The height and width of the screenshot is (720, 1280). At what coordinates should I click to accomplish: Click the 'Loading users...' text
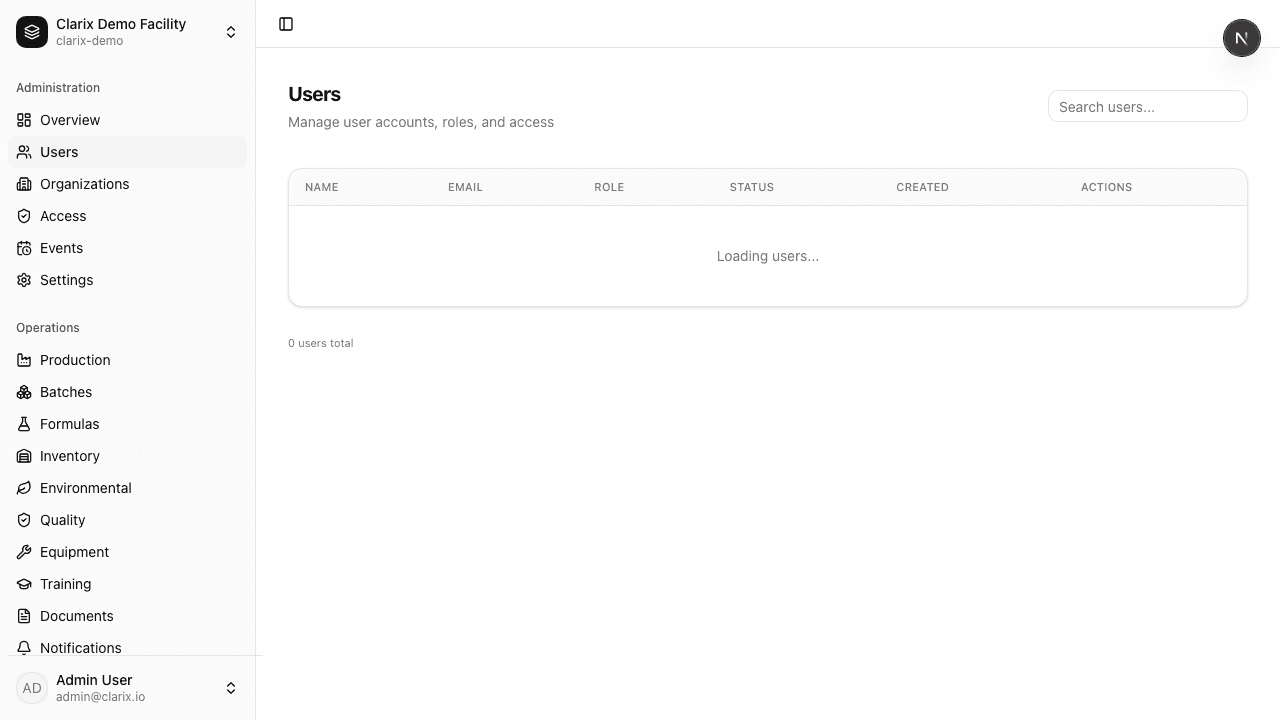click(x=768, y=256)
